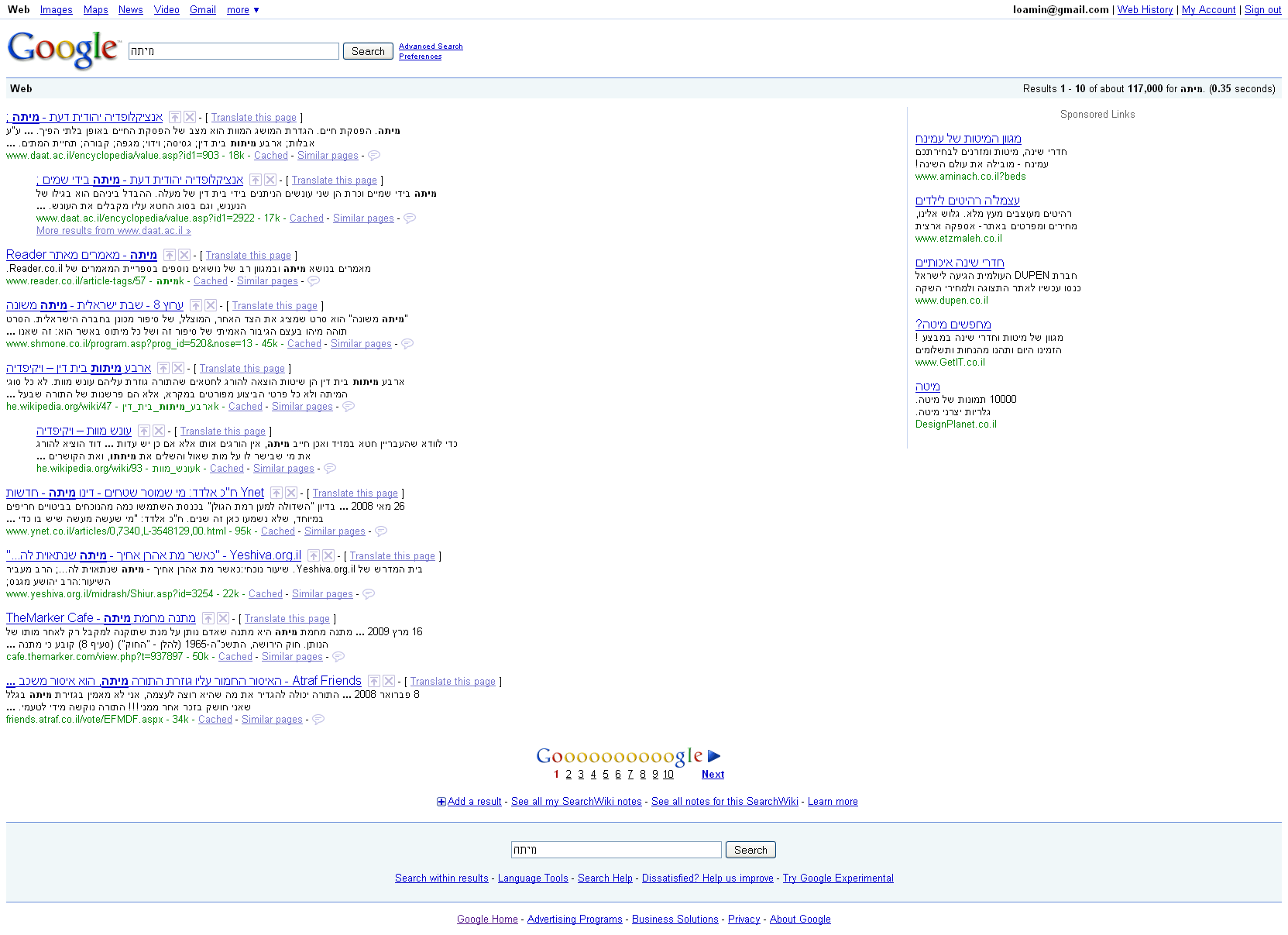Remove the Ynet result with X icon
This screenshot has width=1288, height=935.
tap(291, 493)
